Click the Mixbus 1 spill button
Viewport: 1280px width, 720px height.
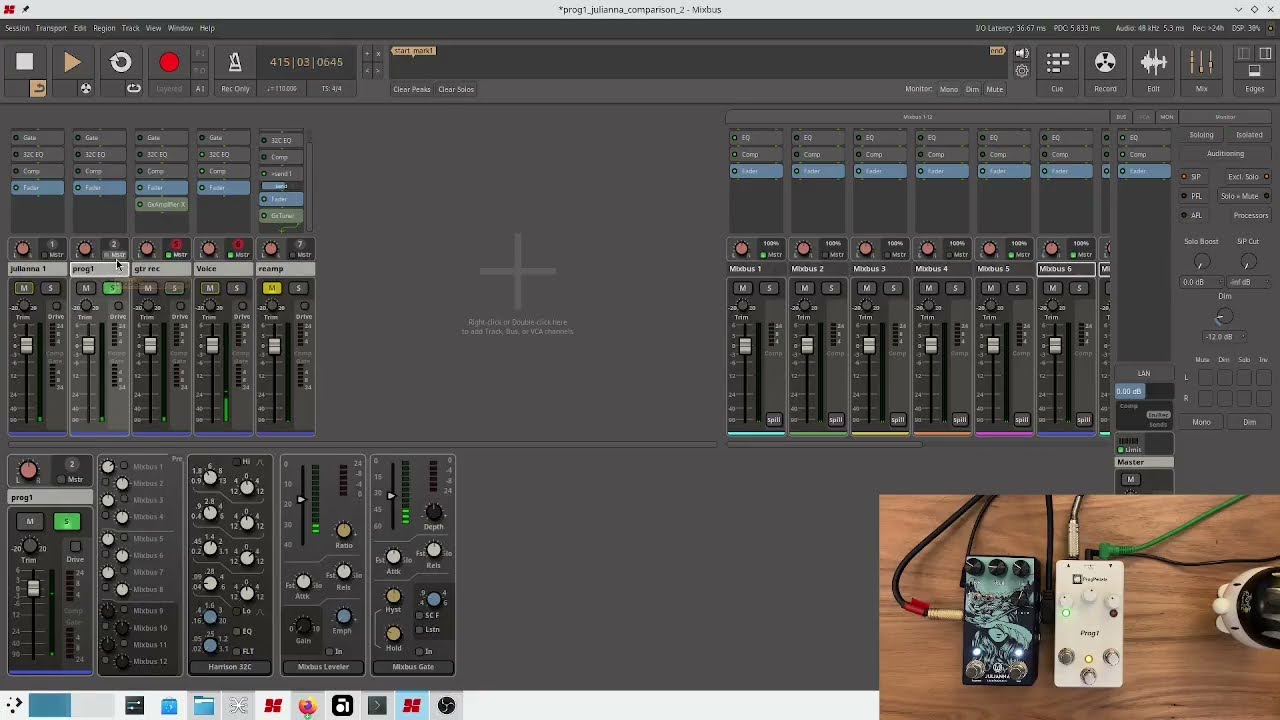pyautogui.click(x=773, y=420)
